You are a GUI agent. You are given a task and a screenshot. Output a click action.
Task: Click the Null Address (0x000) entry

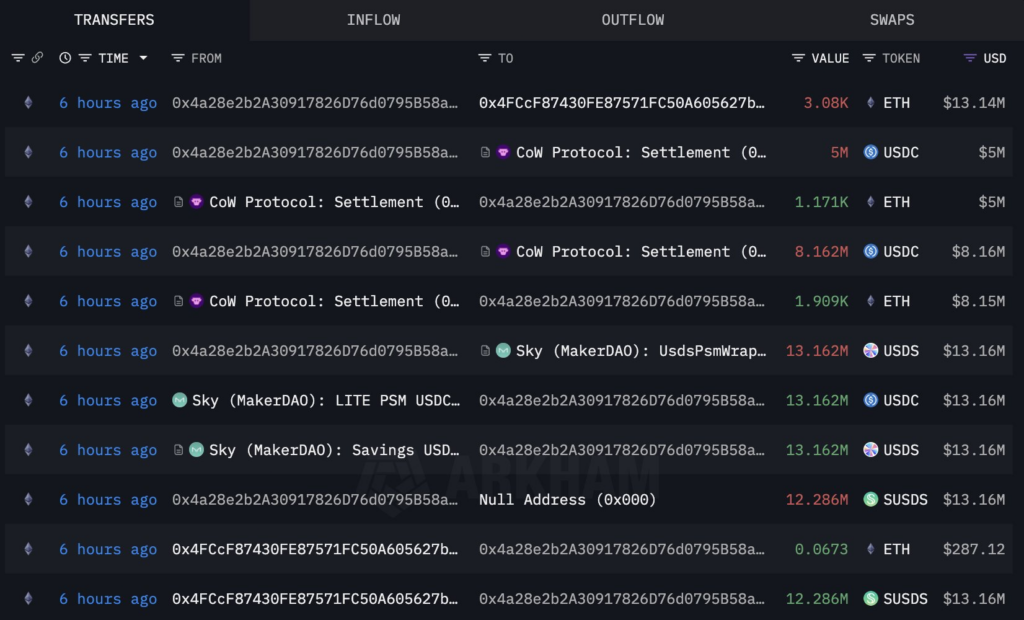(568, 499)
